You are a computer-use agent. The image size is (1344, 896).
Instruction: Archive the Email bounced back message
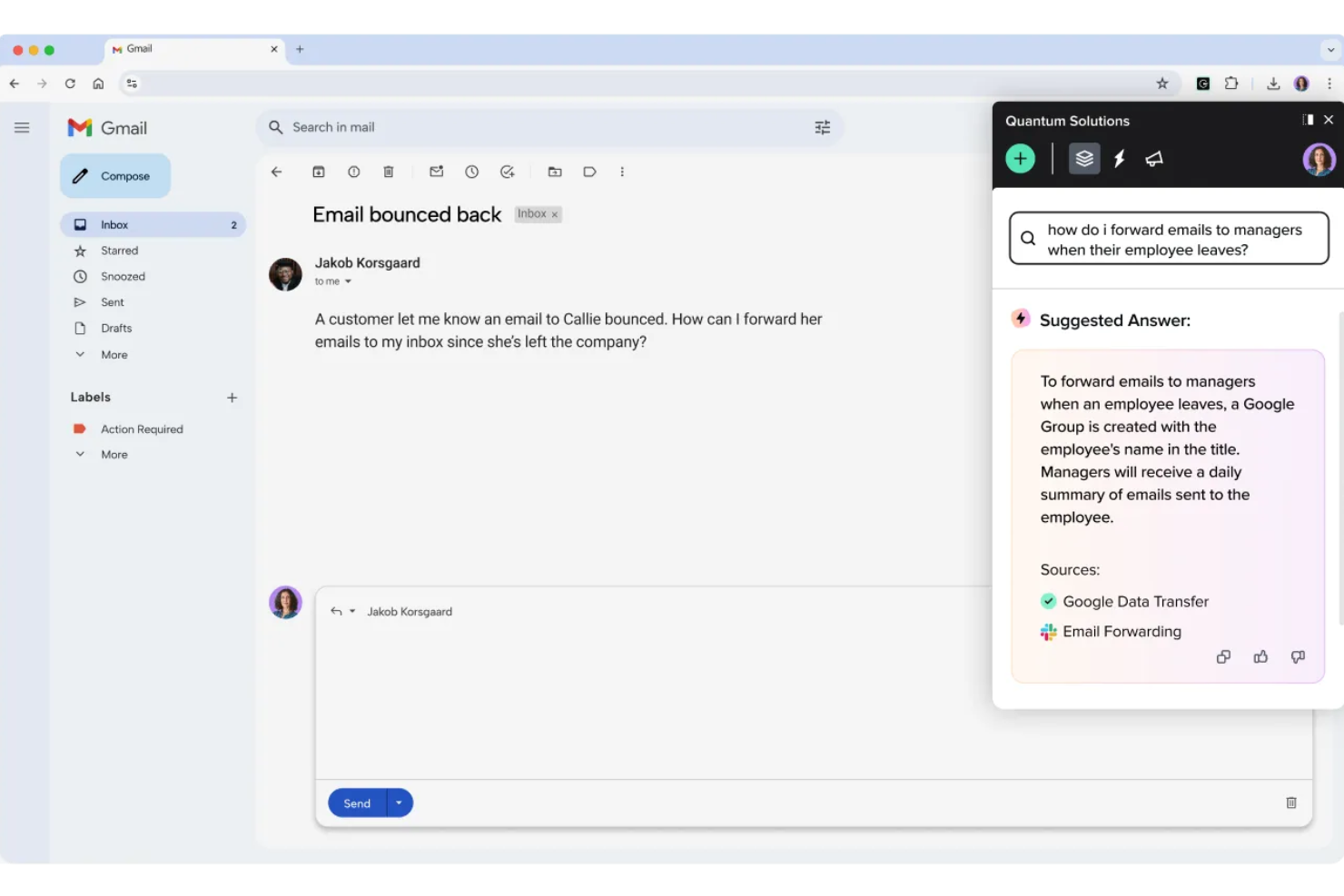point(319,172)
